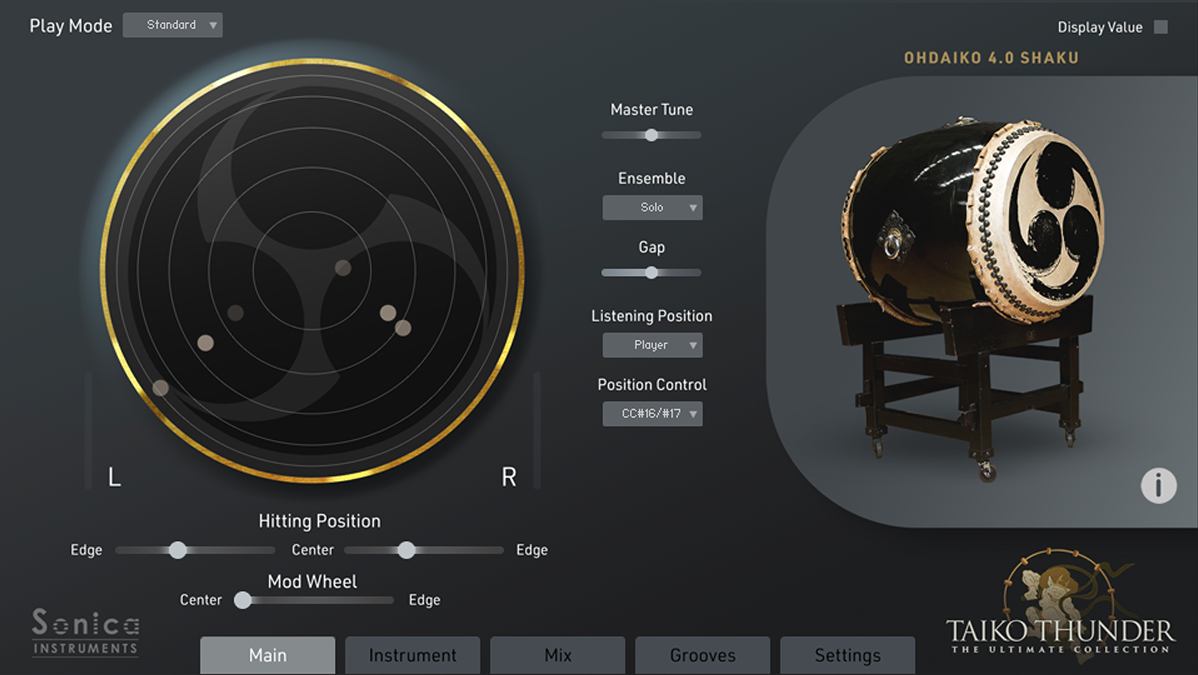Click the Mod Wheel slider handle
The image size is (1198, 675).
click(243, 600)
